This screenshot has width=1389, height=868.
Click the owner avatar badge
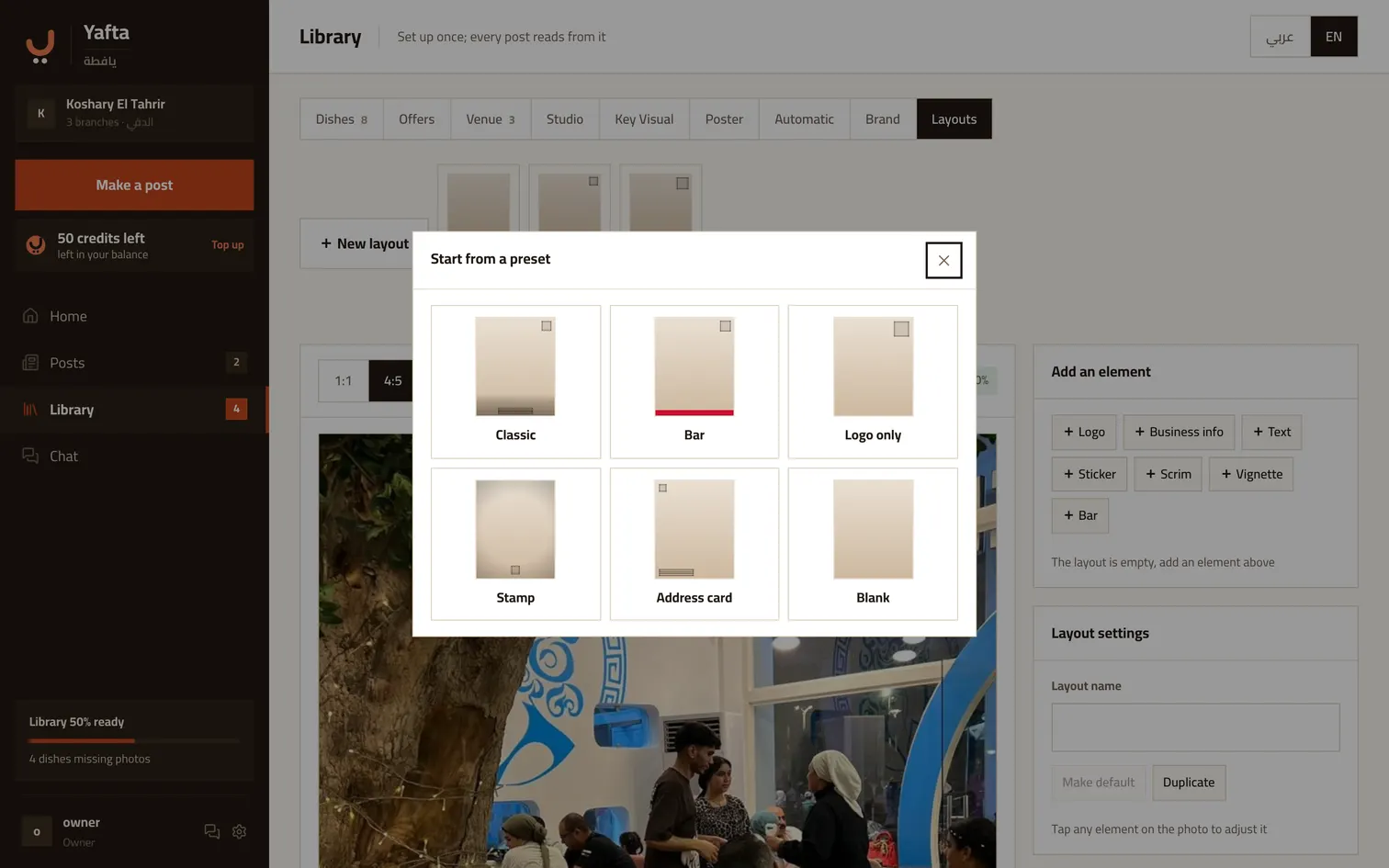[x=37, y=831]
